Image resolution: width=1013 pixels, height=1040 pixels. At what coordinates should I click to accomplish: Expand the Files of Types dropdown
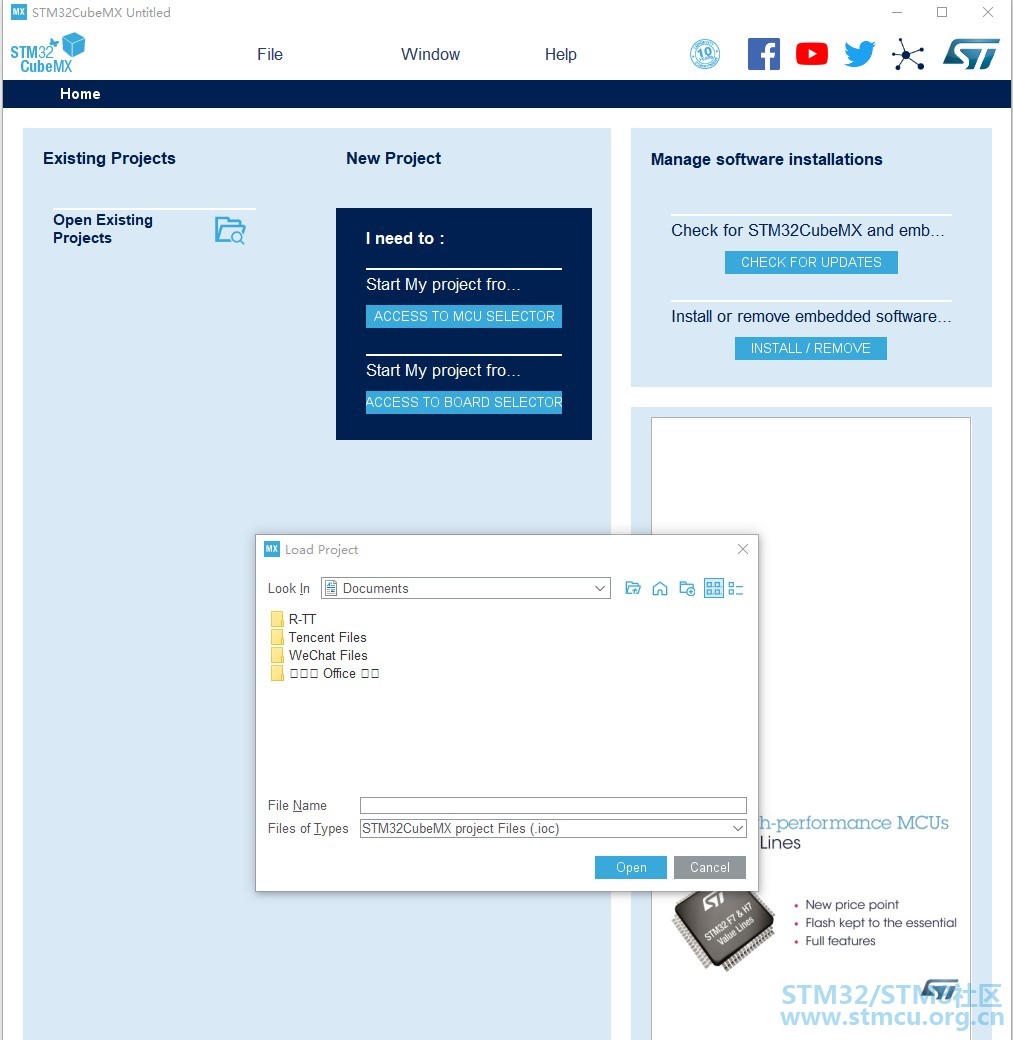coord(738,828)
